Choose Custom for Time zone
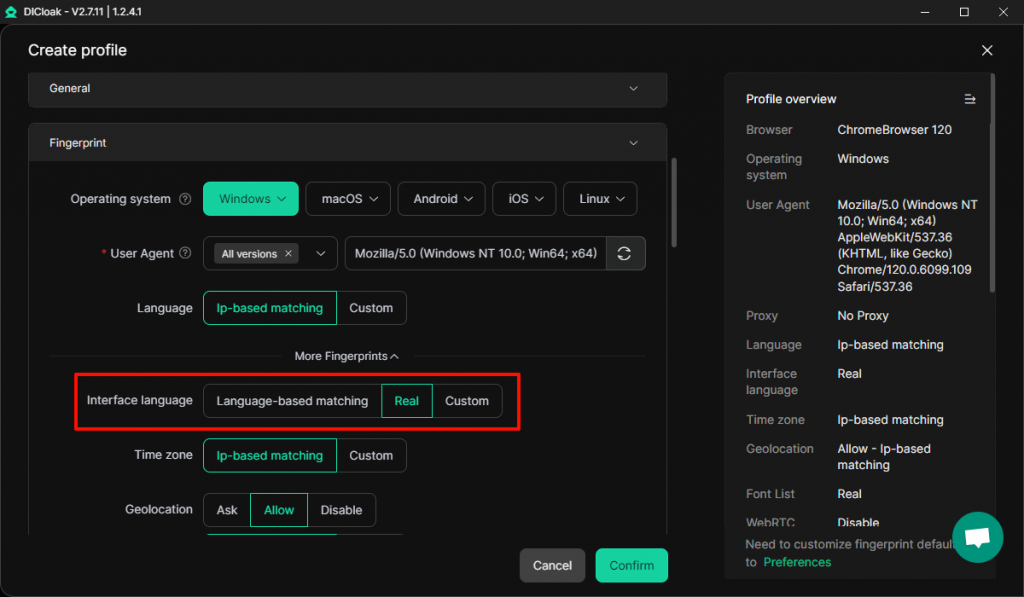This screenshot has width=1024, height=597. click(x=371, y=456)
